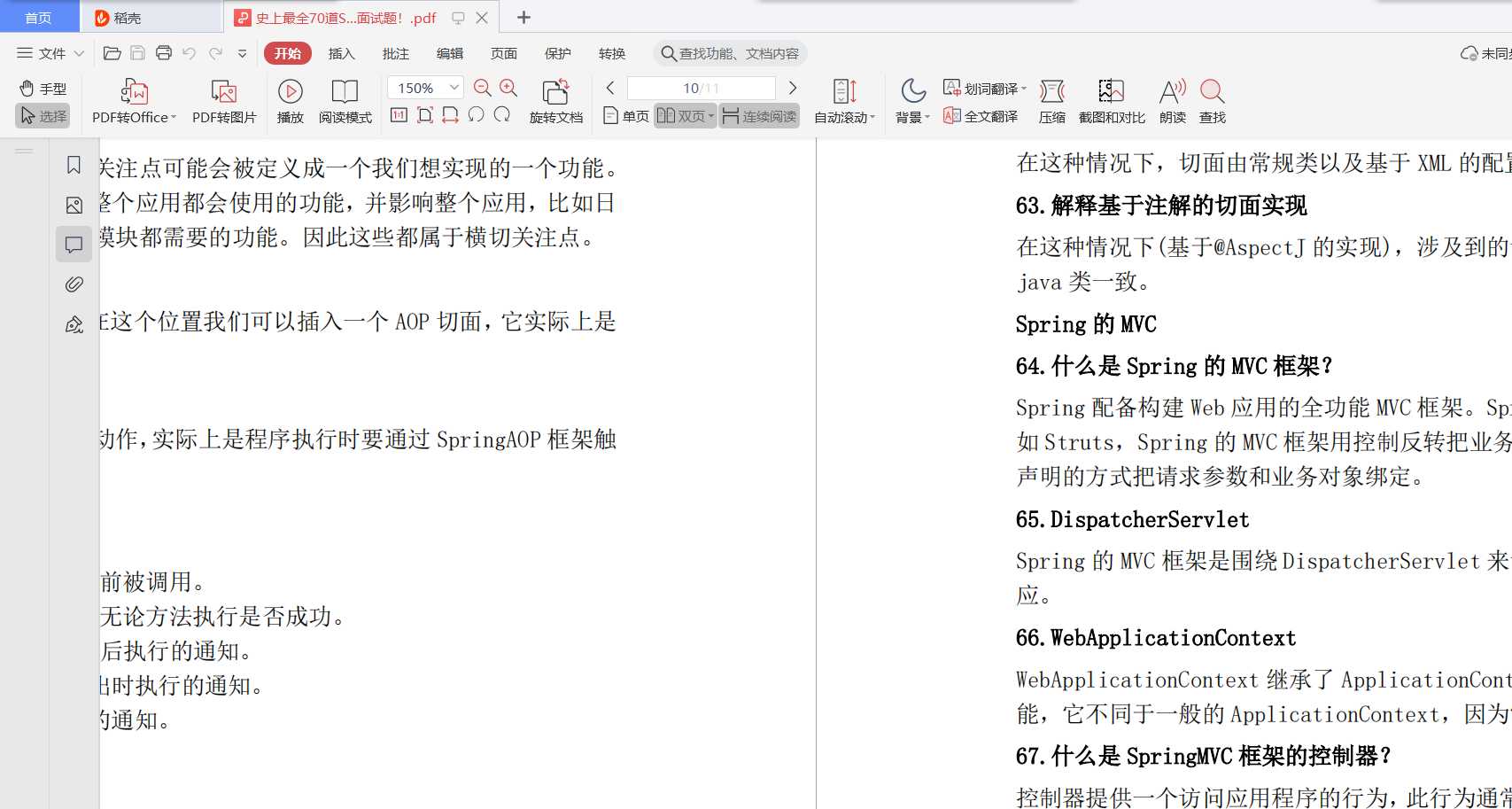Image resolution: width=1512 pixels, height=809 pixels.
Task: Add a new tab with plus button
Action: point(523,18)
